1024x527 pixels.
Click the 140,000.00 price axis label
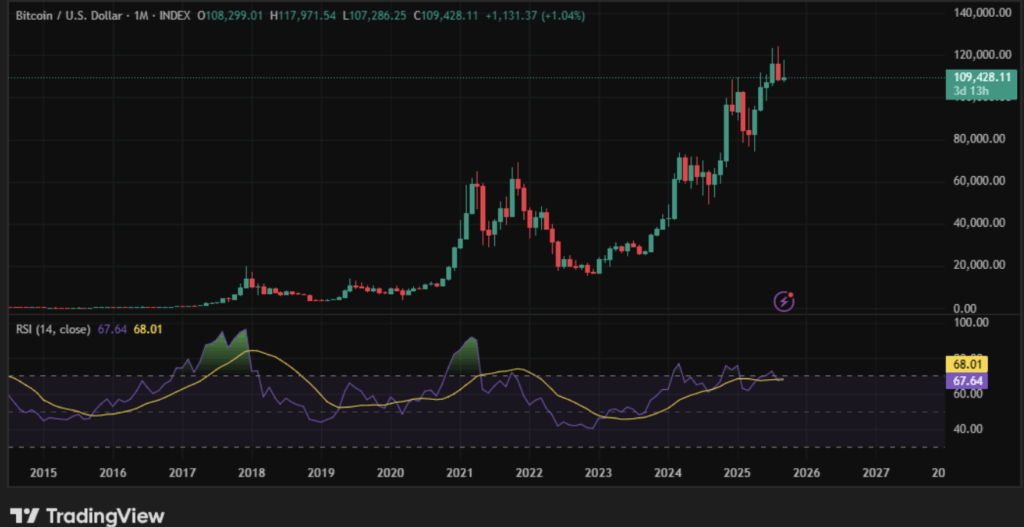[980, 12]
